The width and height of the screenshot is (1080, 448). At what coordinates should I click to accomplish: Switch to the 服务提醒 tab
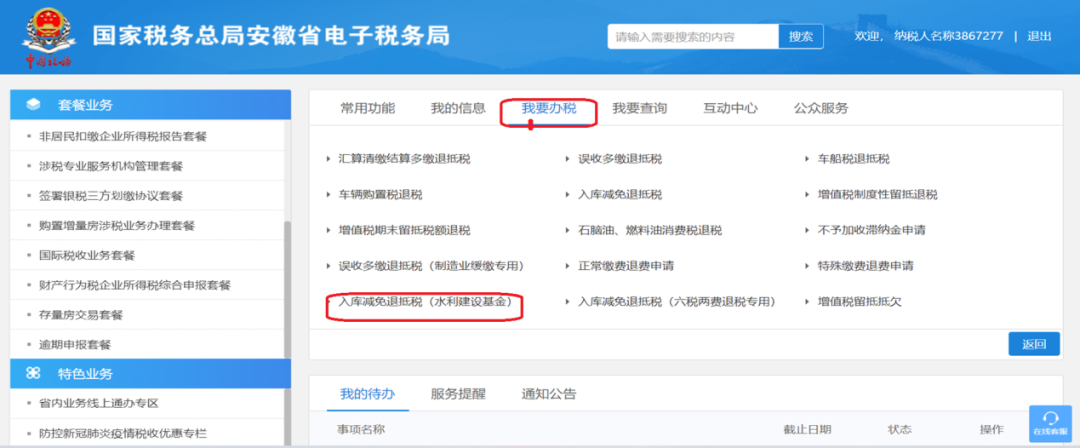(x=458, y=394)
